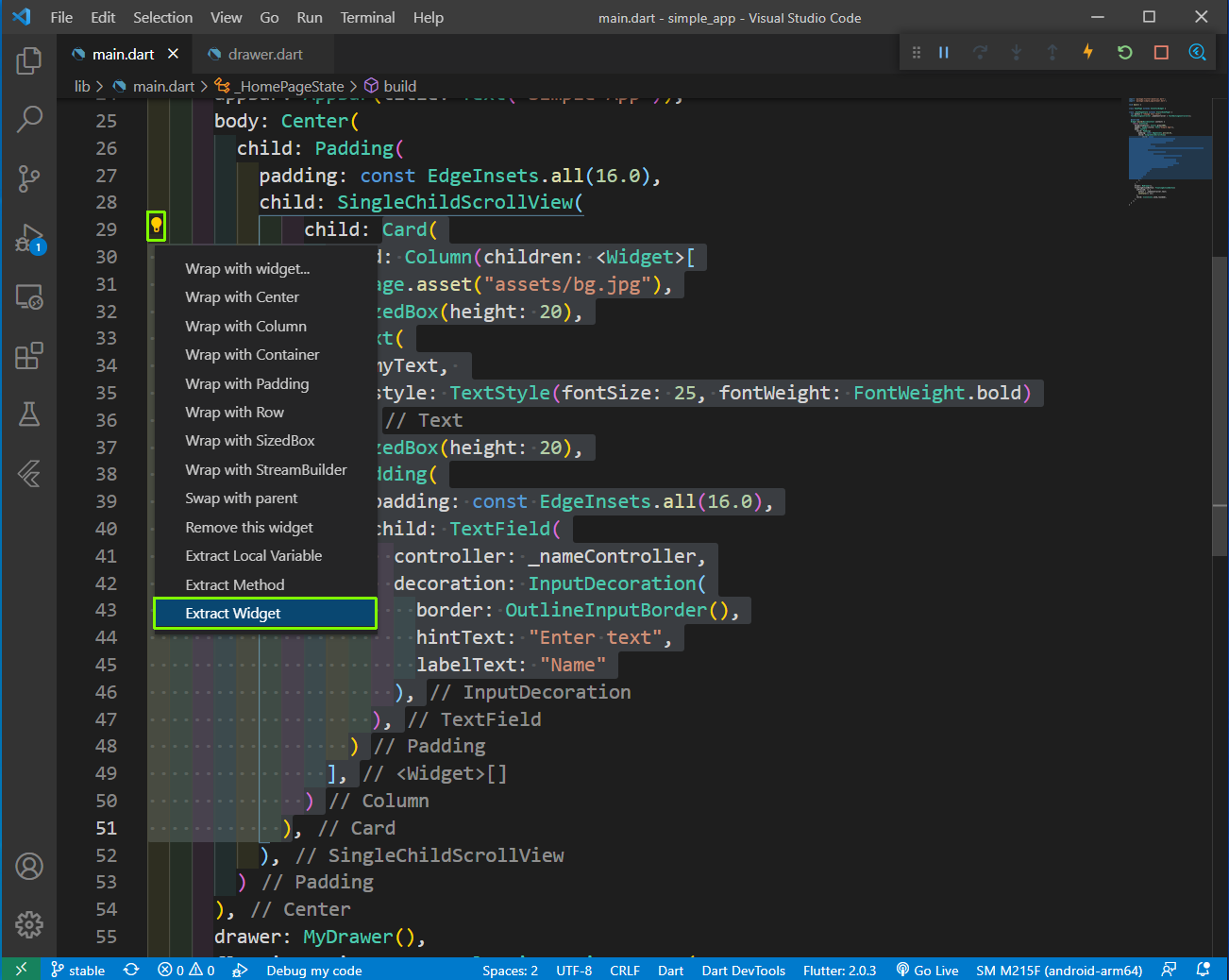Viewport: 1229px width, 980px height.
Task: Change indentation via Spaces: 2
Action: point(510,971)
